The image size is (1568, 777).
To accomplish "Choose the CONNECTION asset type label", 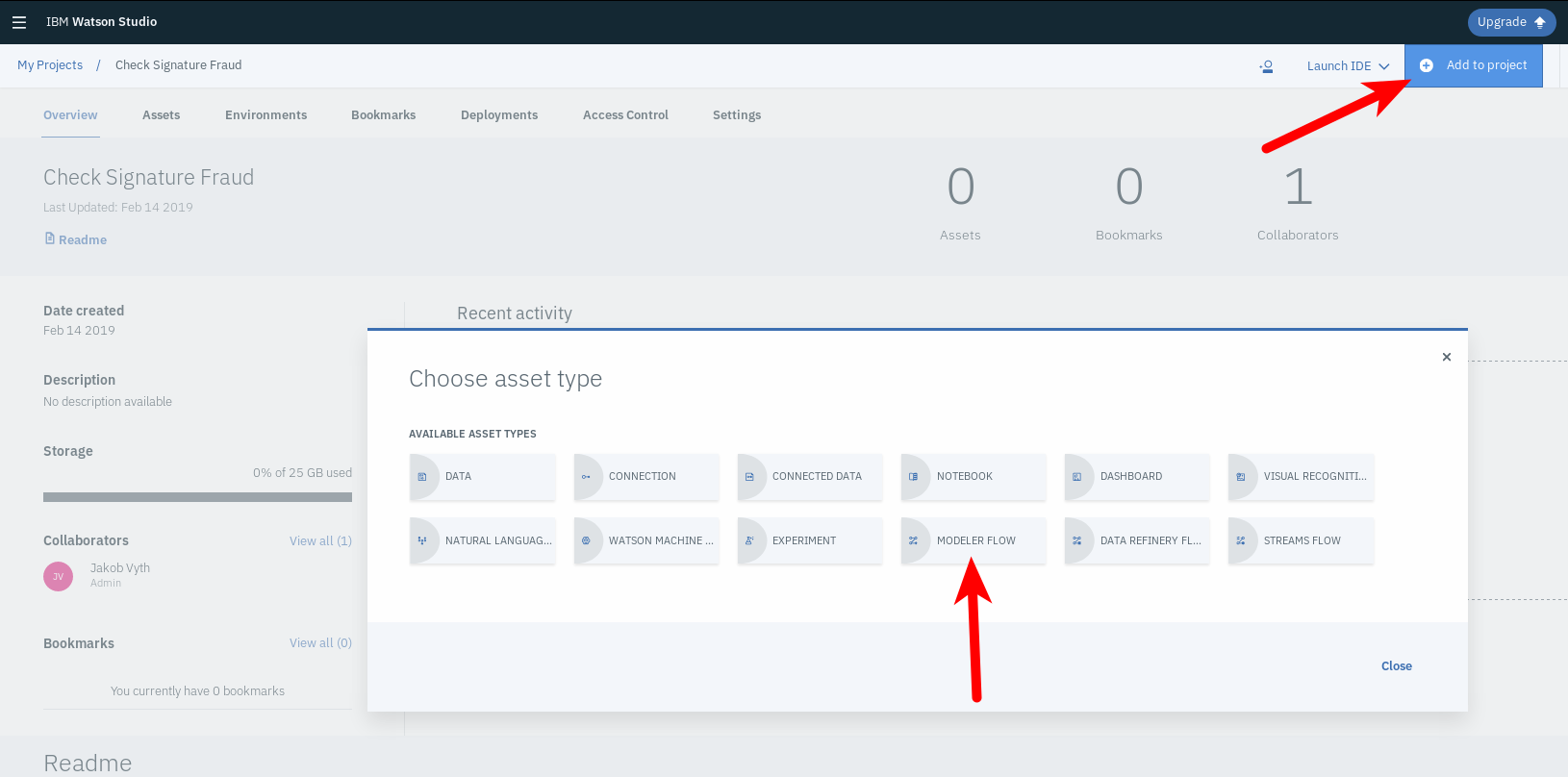I will (643, 477).
